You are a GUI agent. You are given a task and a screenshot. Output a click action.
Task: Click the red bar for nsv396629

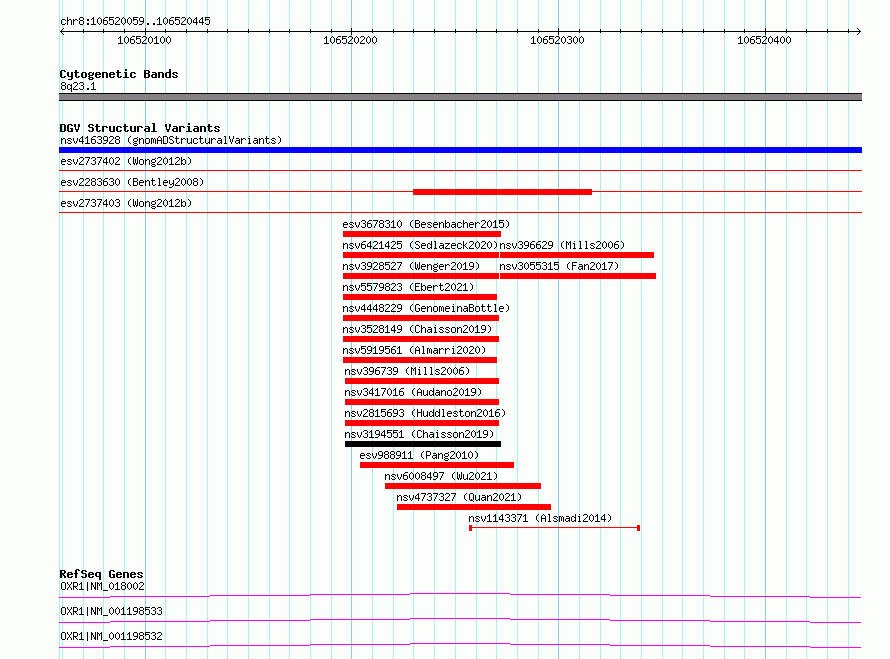pyautogui.click(x=577, y=255)
